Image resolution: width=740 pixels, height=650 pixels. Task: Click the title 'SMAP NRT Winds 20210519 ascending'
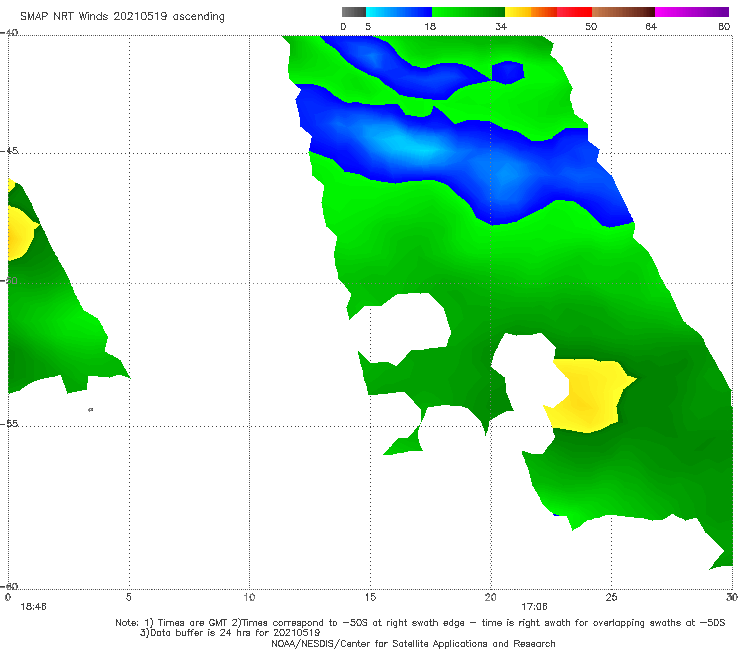[x=122, y=17]
